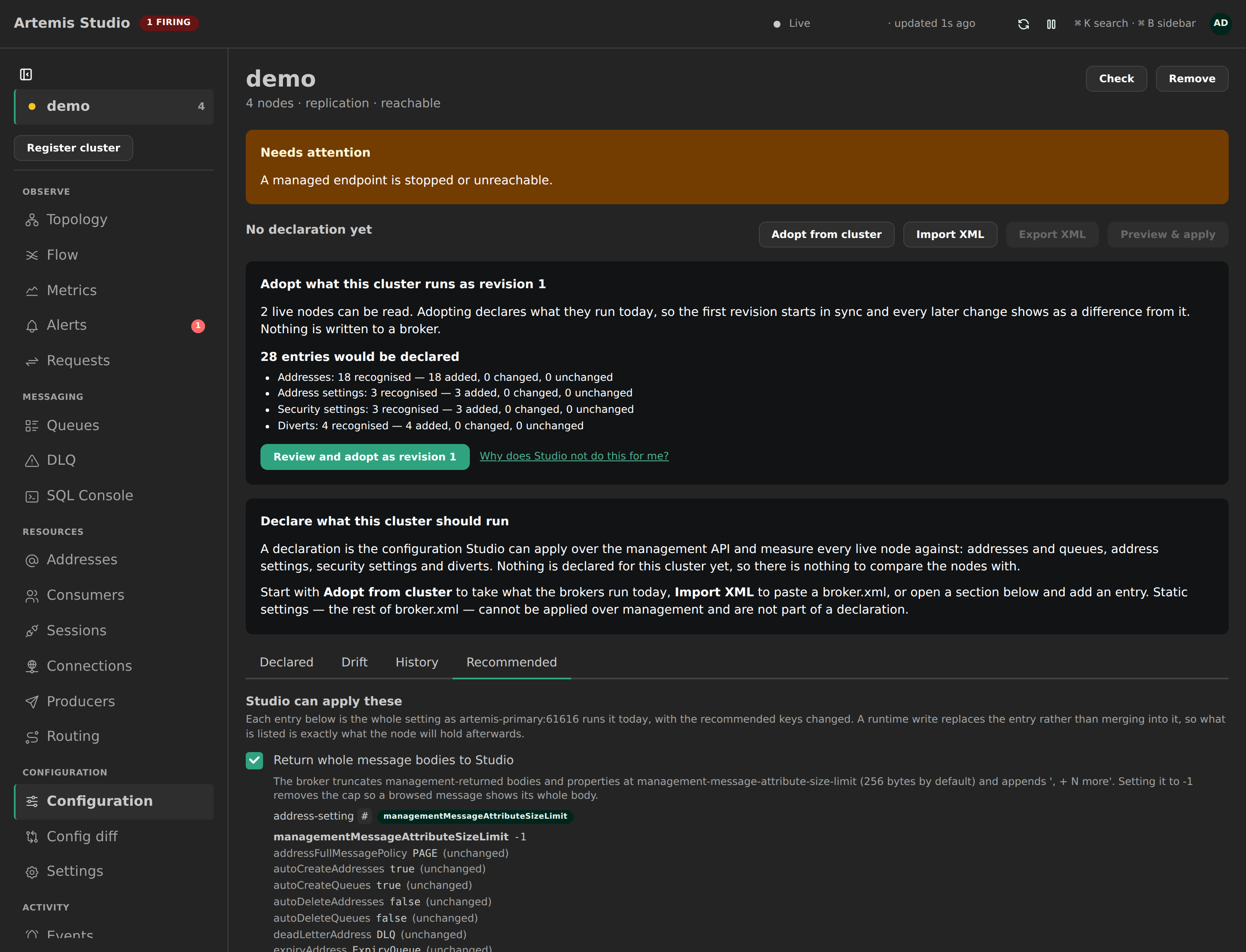This screenshot has height=952, width=1246.
Task: Click the SQL Console terminal icon
Action: click(x=32, y=496)
